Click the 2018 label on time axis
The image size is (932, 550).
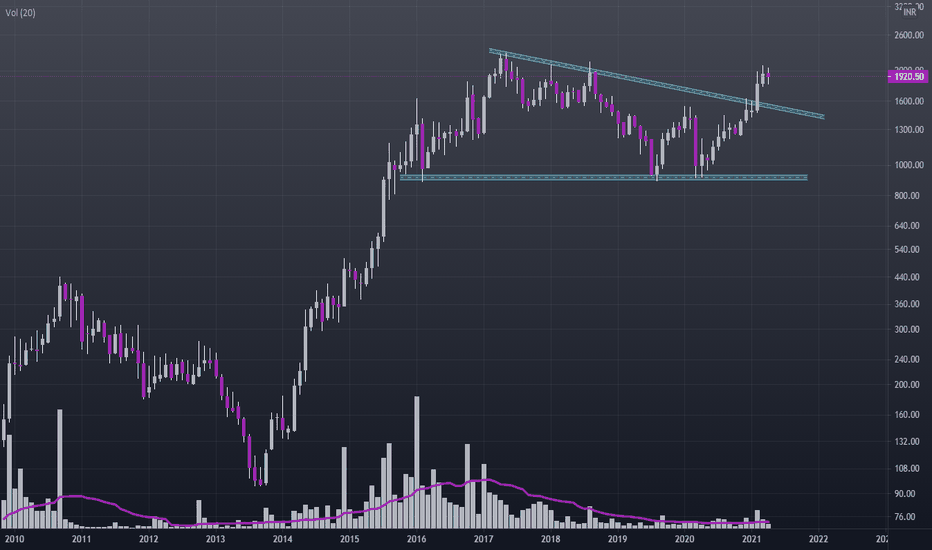click(x=550, y=539)
